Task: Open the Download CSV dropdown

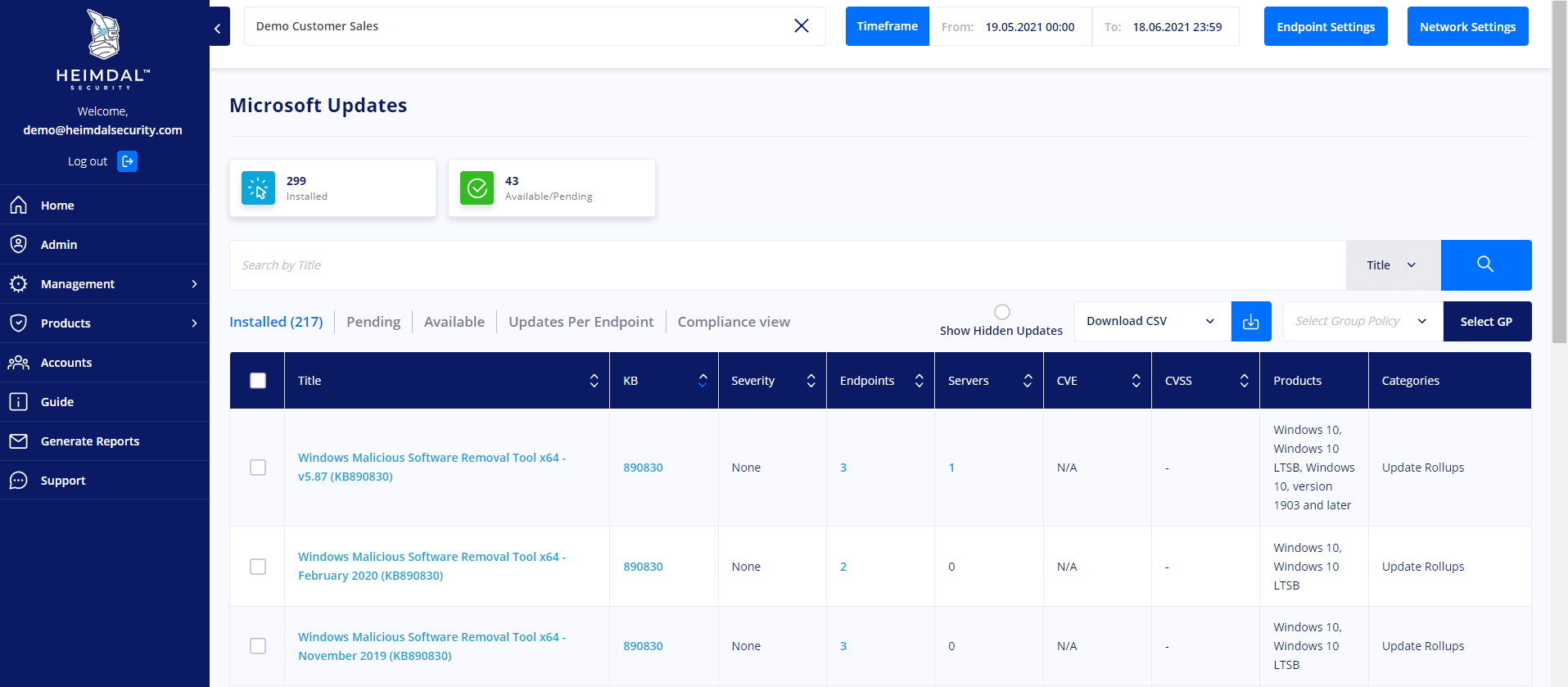Action: [1153, 322]
